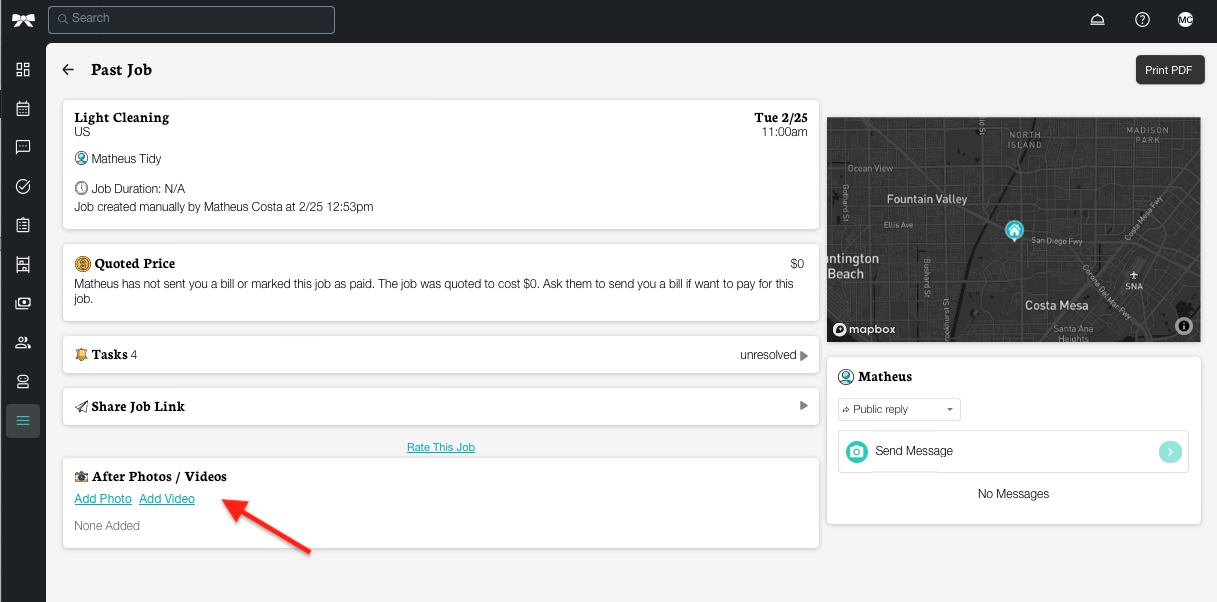Image resolution: width=1217 pixels, height=602 pixels.
Task: Open the people icon in sidebar
Action: tap(23, 343)
